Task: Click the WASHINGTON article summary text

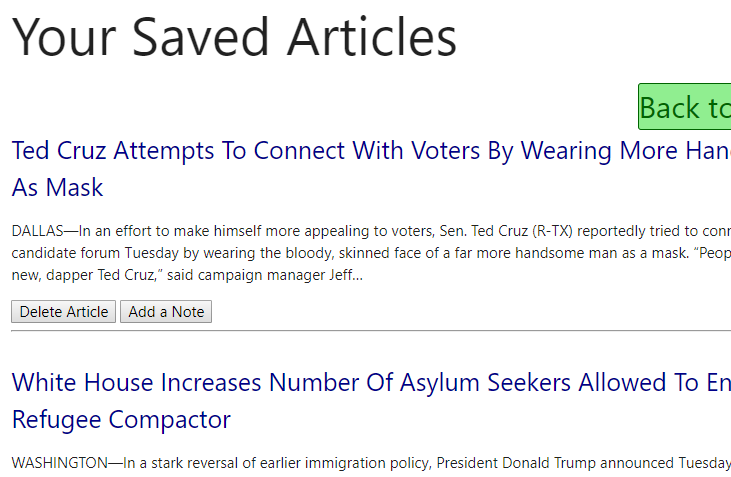Action: tap(371, 463)
